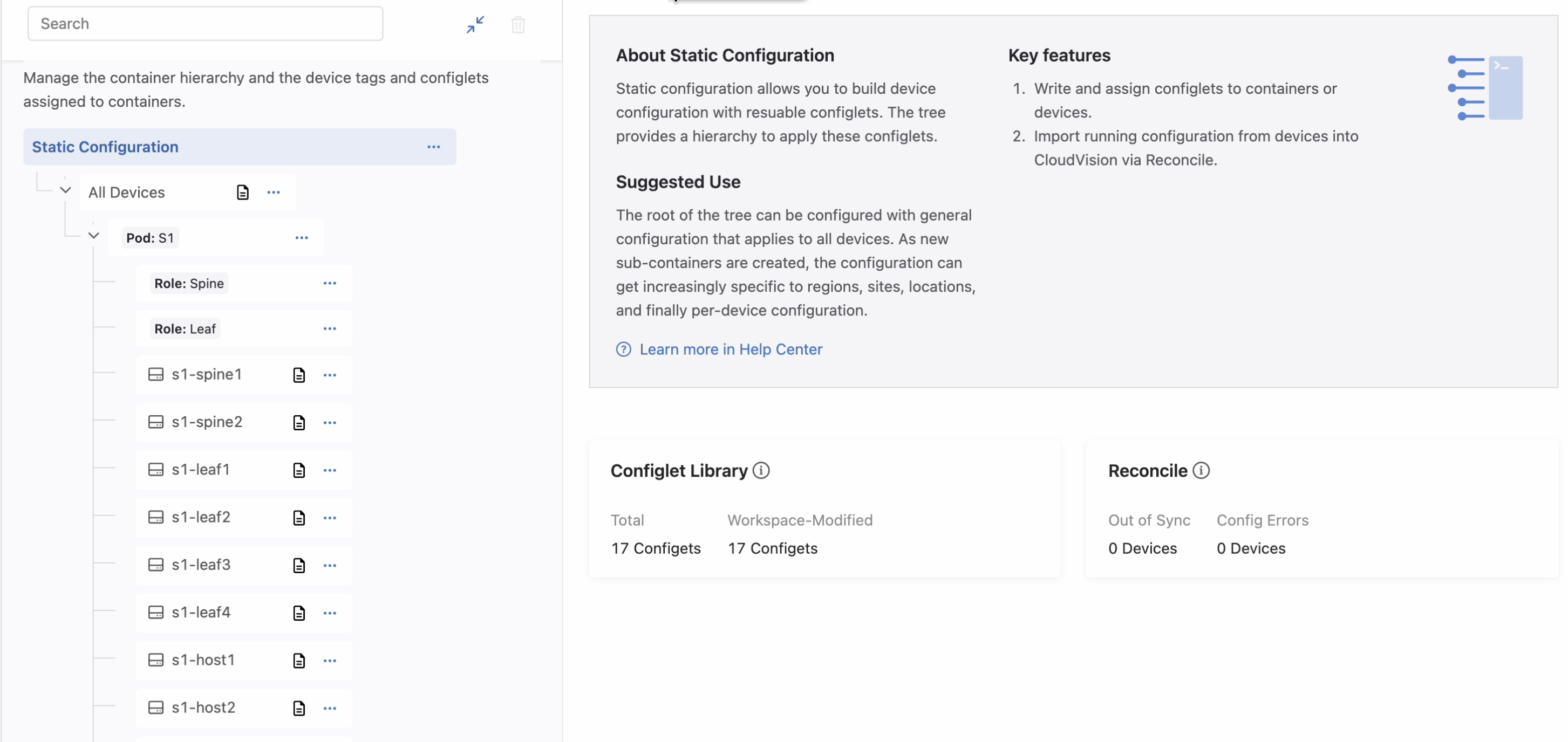Open three-dot menu for s1-leaf4
Screen dimensions: 1568x742
[x=329, y=613]
